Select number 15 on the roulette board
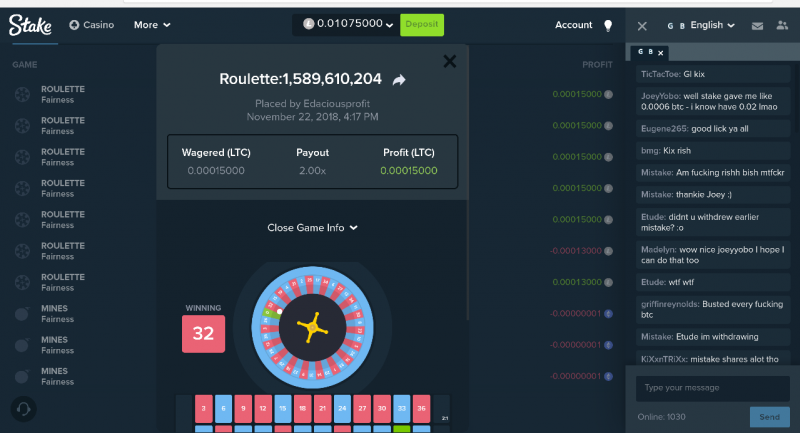Image resolution: width=800 pixels, height=433 pixels. 283,409
